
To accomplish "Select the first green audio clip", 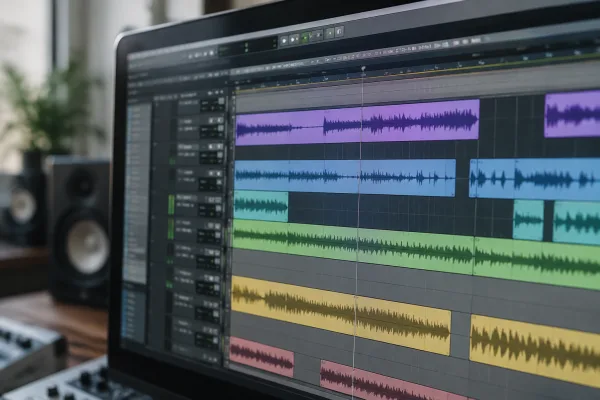I will [x=353, y=247].
